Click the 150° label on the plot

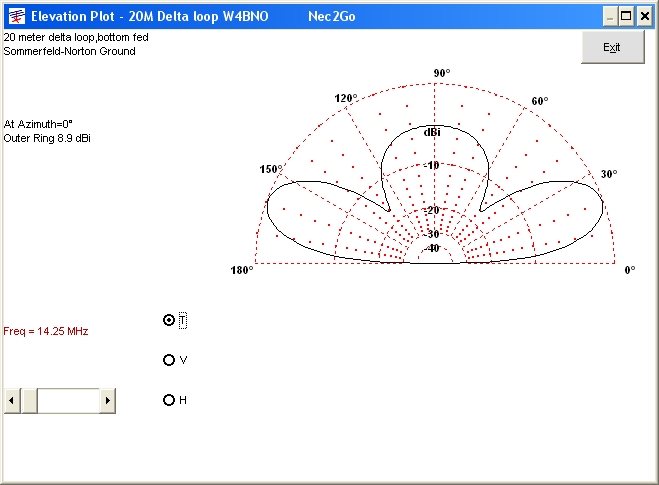(271, 169)
